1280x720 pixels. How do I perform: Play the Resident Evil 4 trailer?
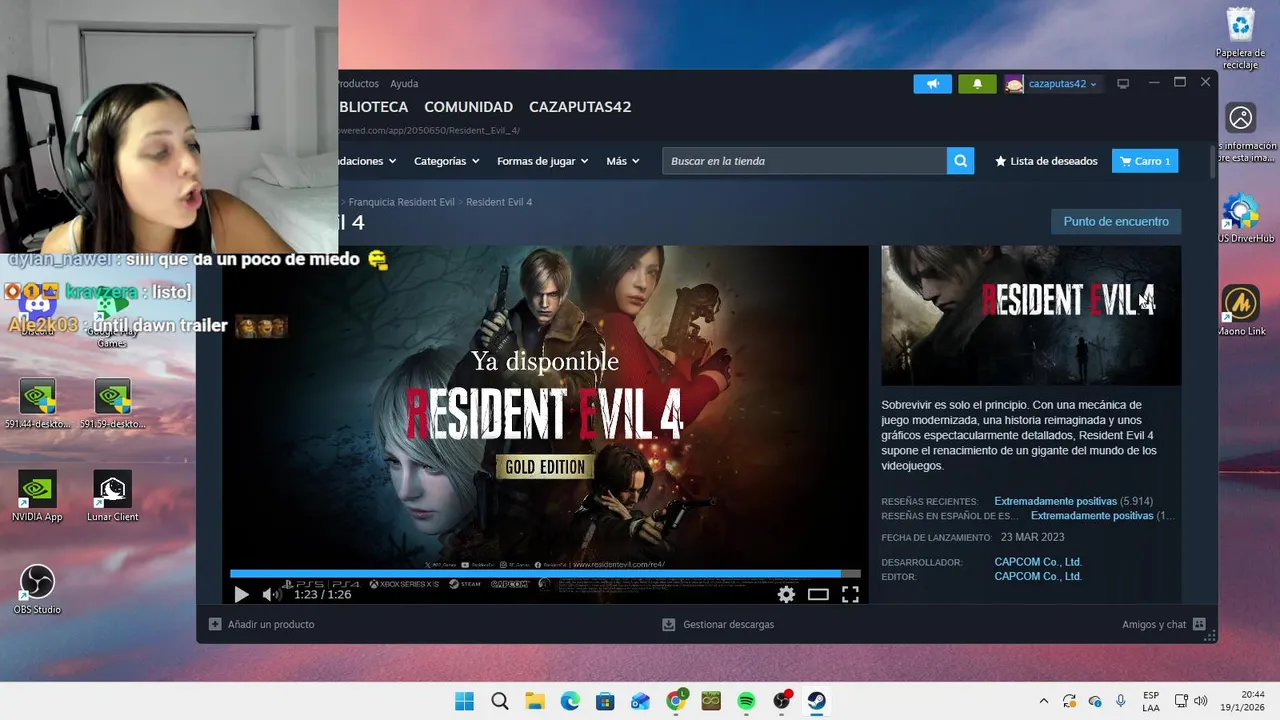[241, 594]
